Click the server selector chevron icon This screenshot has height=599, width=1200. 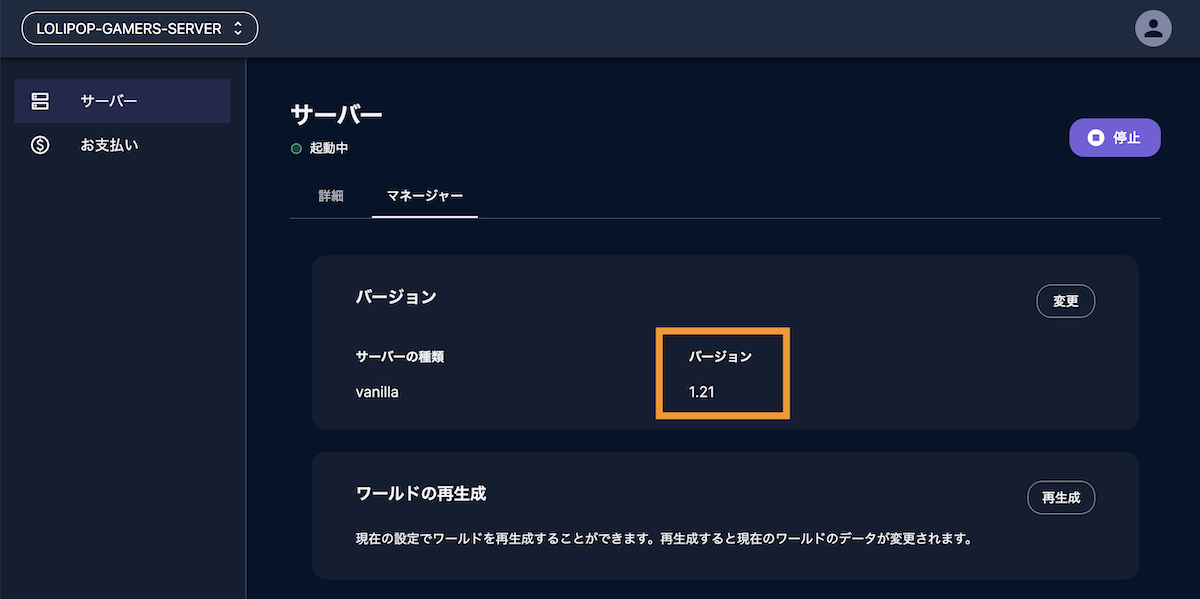pyautogui.click(x=238, y=28)
